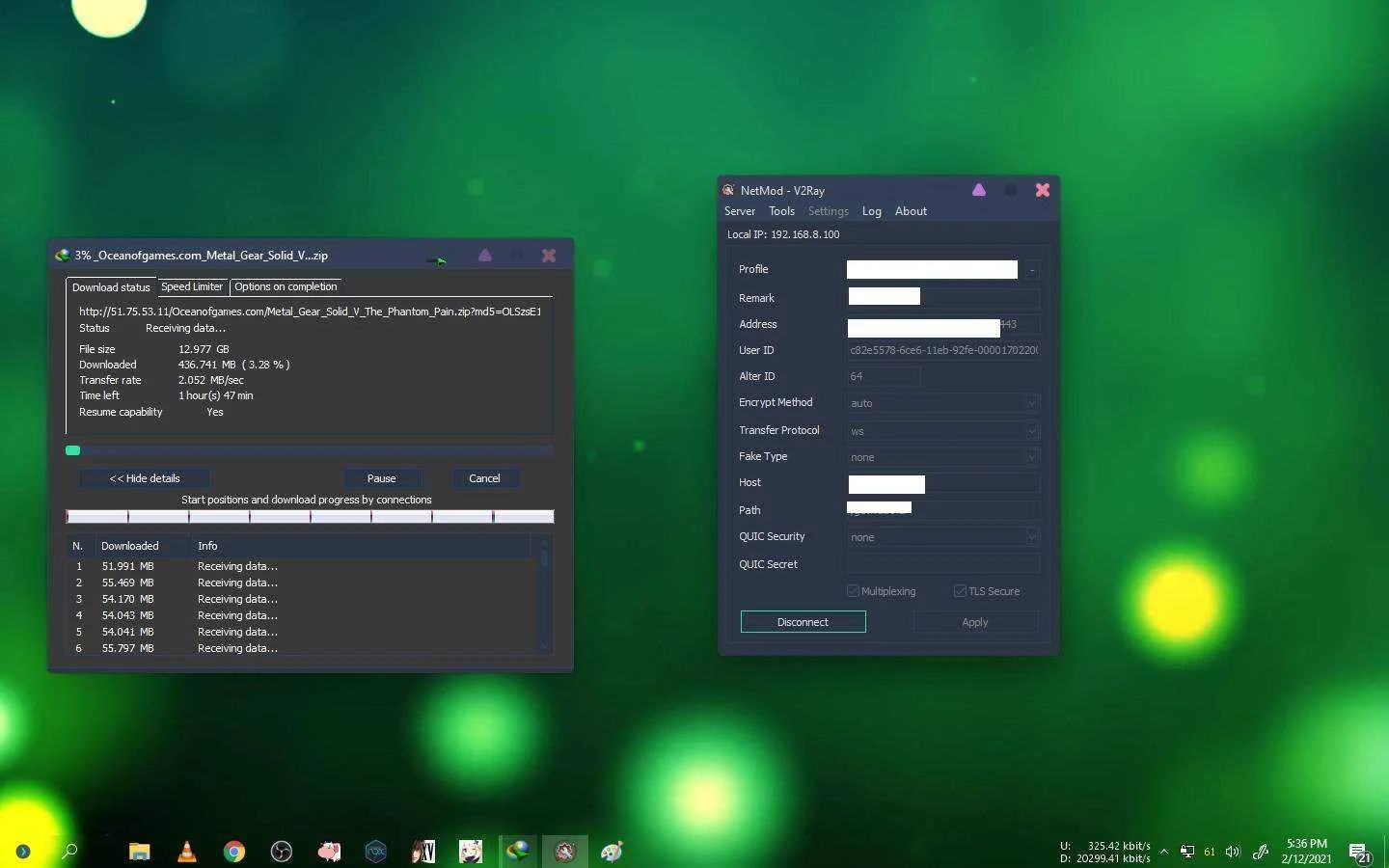Cancel the download
The height and width of the screenshot is (868, 1389).
(x=484, y=478)
